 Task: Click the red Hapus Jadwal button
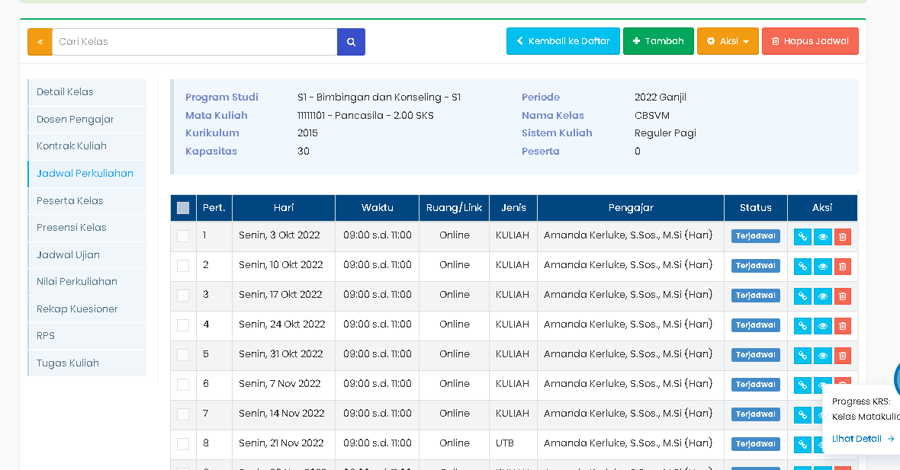(809, 42)
